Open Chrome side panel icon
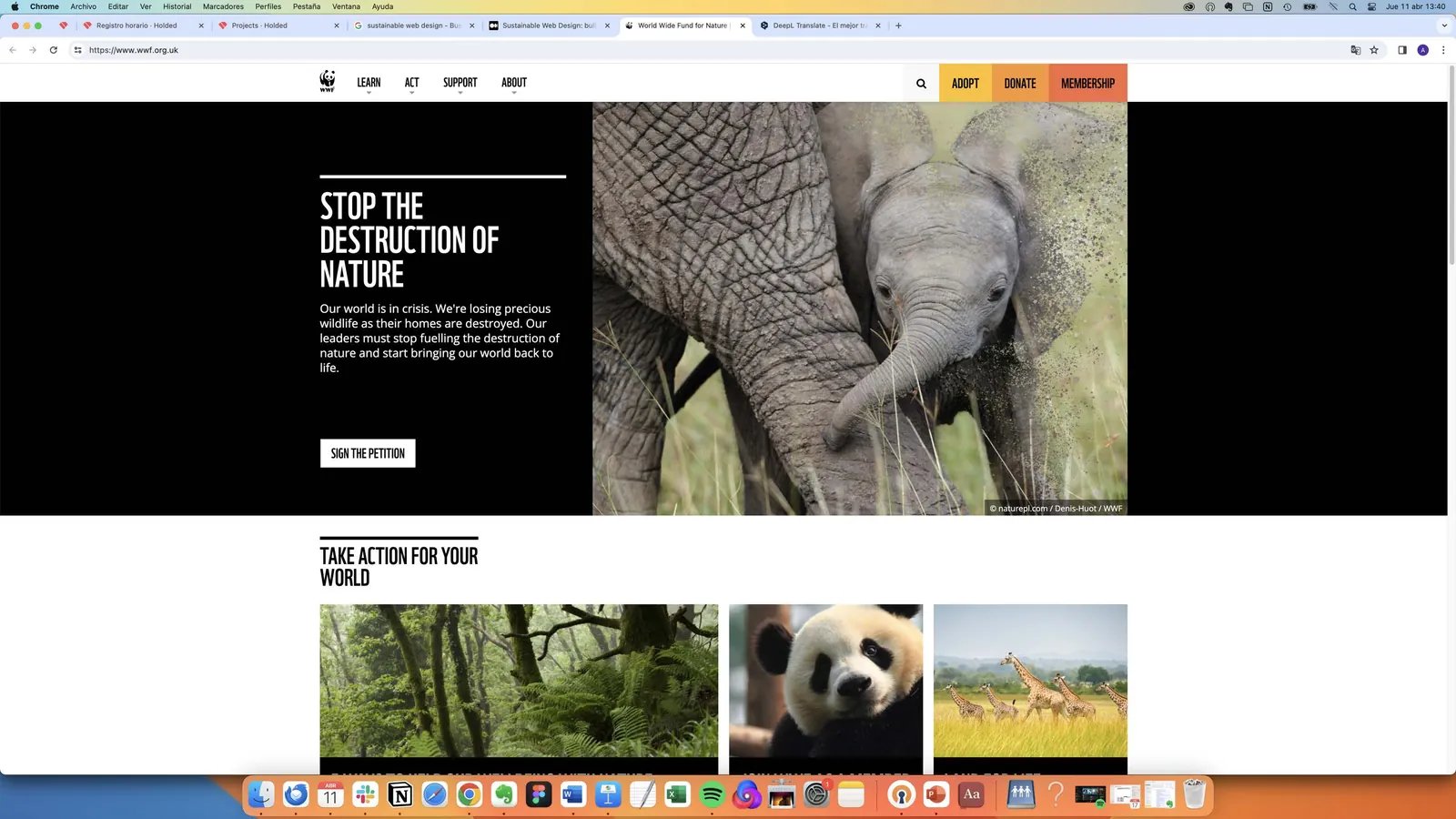Image resolution: width=1456 pixels, height=819 pixels. (1402, 50)
